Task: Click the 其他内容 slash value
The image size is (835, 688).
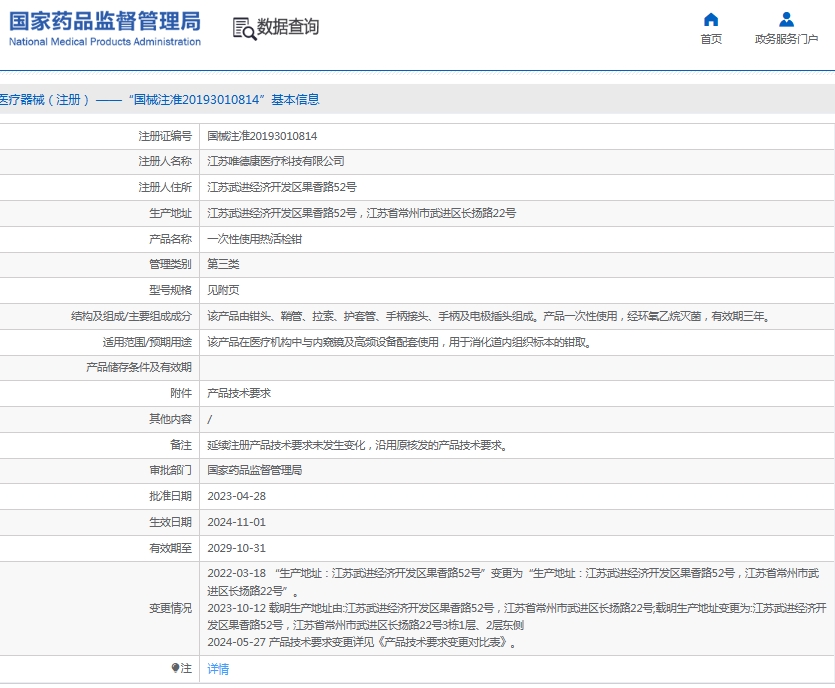Action: pos(209,419)
